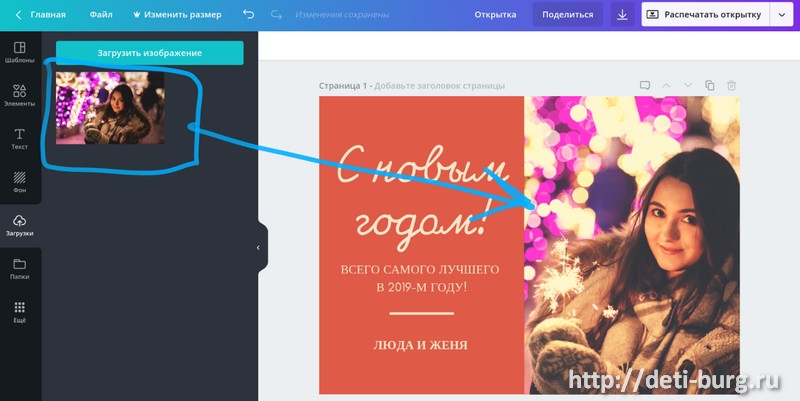Viewport: 800px width, 401px height.
Task: Open the Папки folders panel
Action: [x=19, y=269]
